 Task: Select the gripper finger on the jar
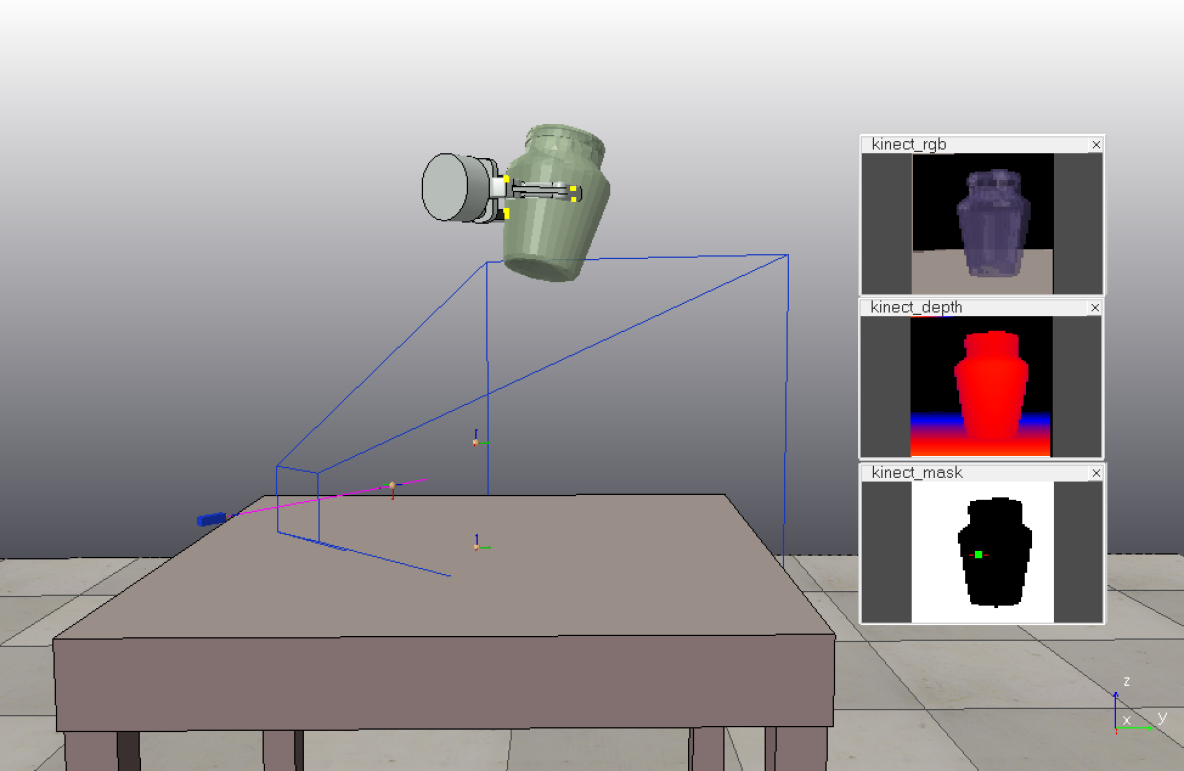(545, 192)
